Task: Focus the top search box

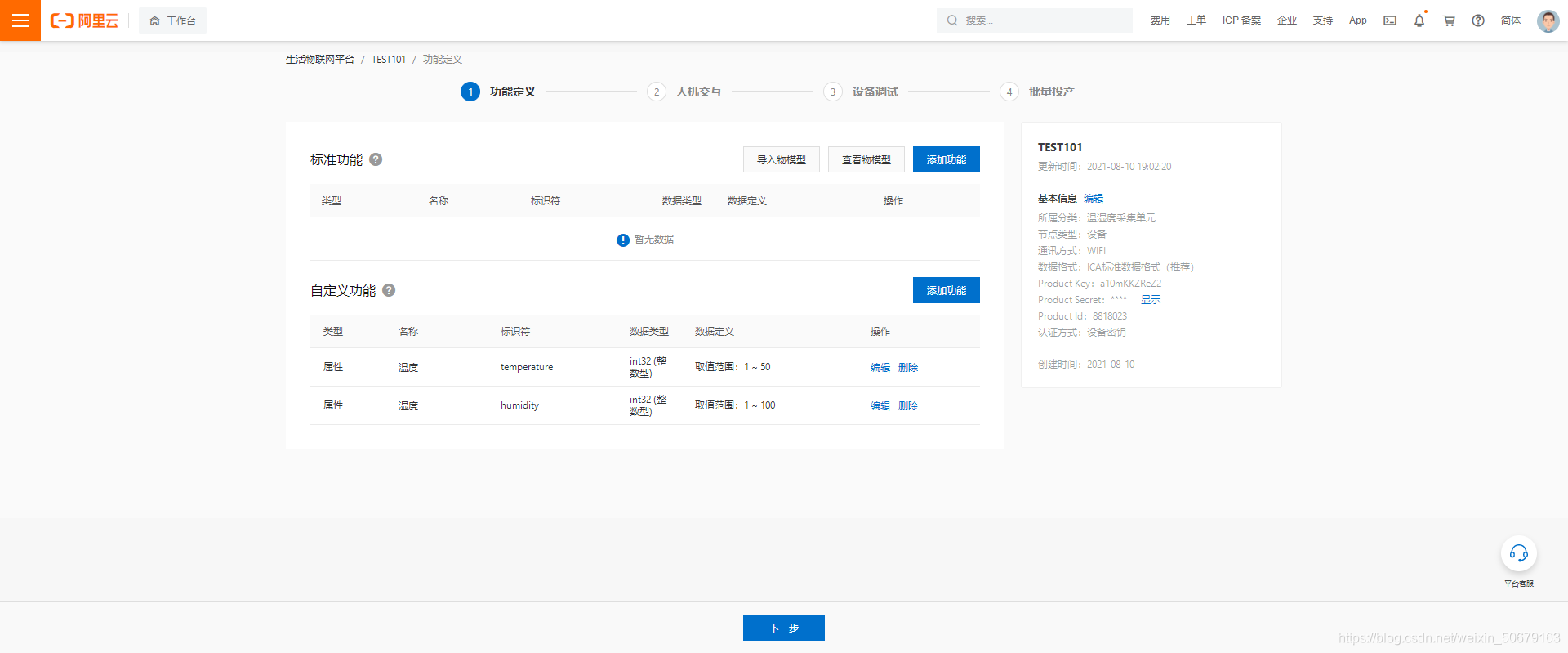Action: [x=1035, y=20]
